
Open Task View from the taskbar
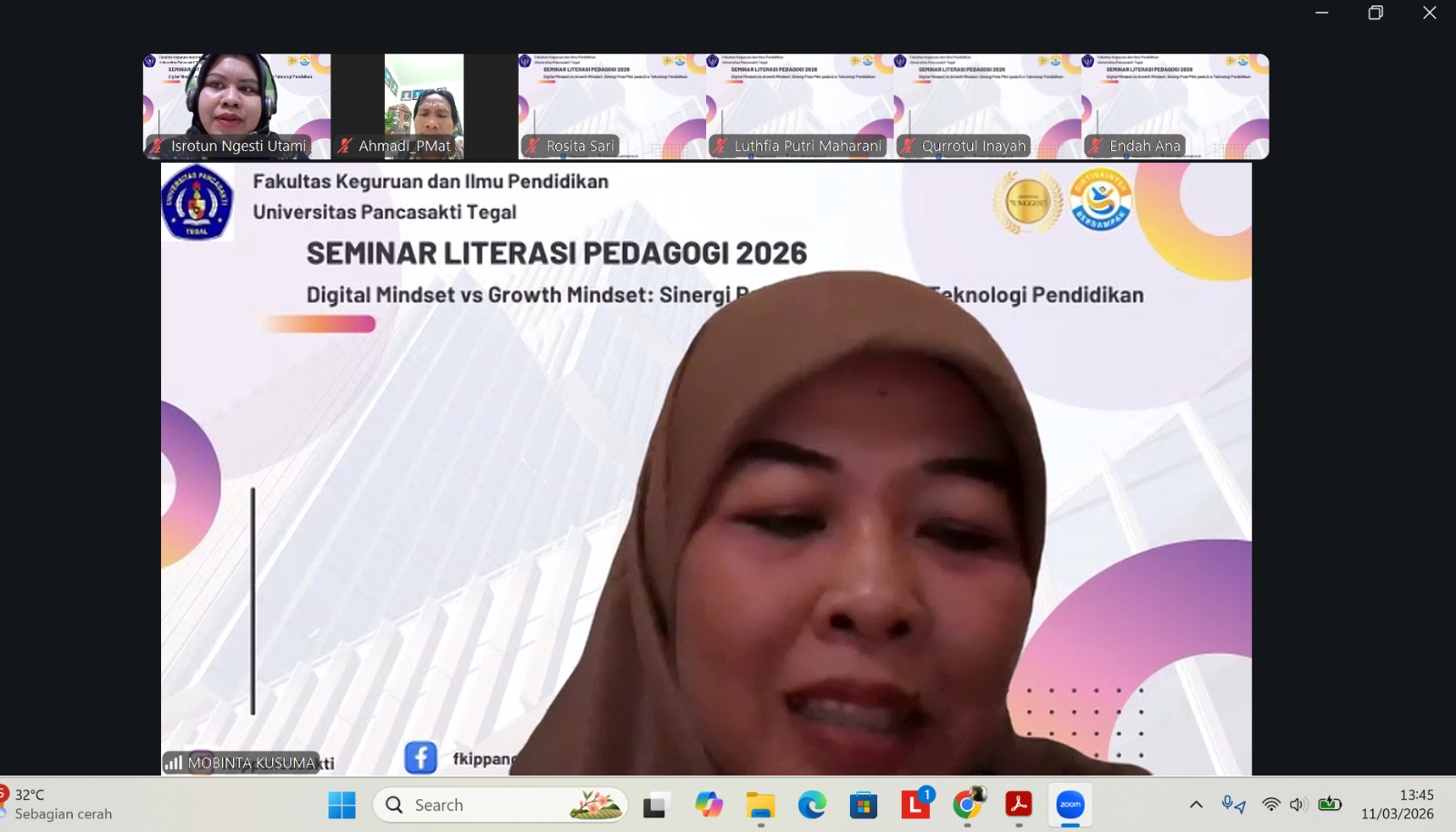(x=654, y=805)
